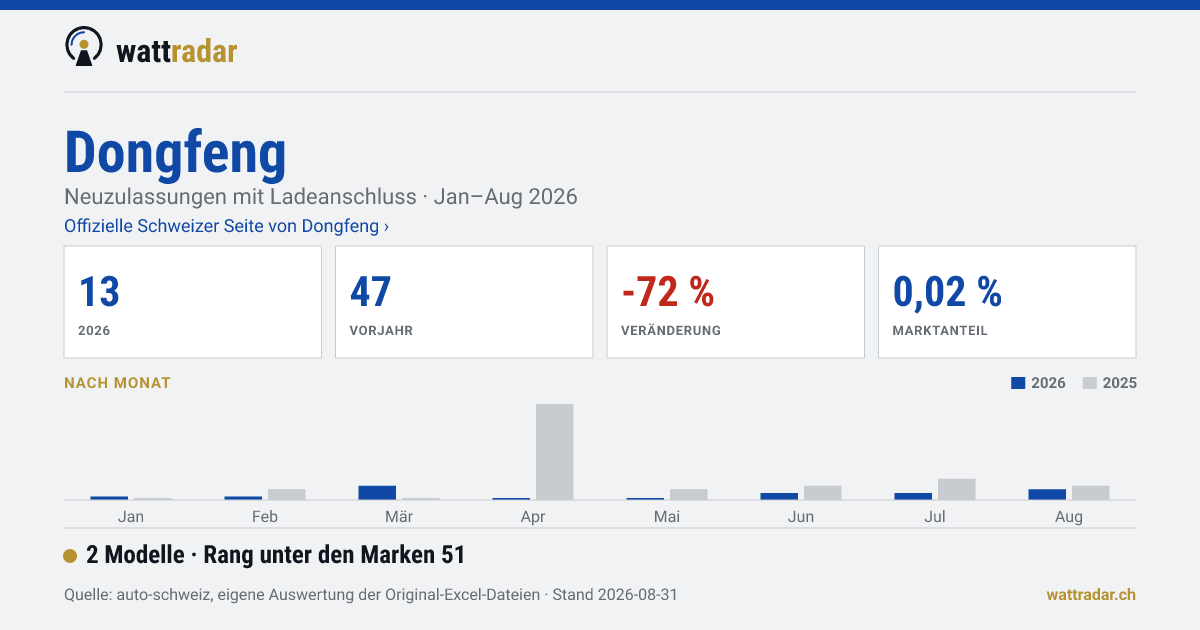Select the Dongfeng brand heading
This screenshot has height=630, width=1200.
(175, 152)
